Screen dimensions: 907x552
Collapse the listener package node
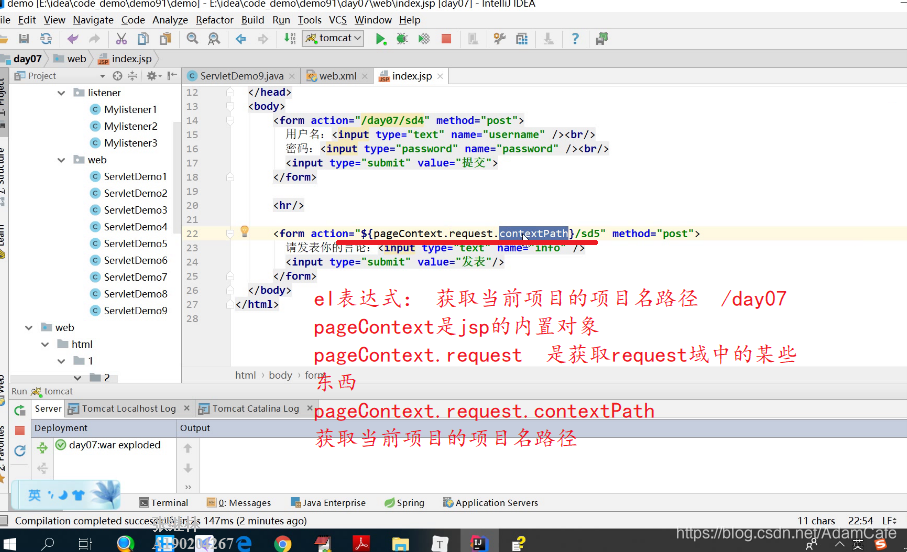[61, 93]
